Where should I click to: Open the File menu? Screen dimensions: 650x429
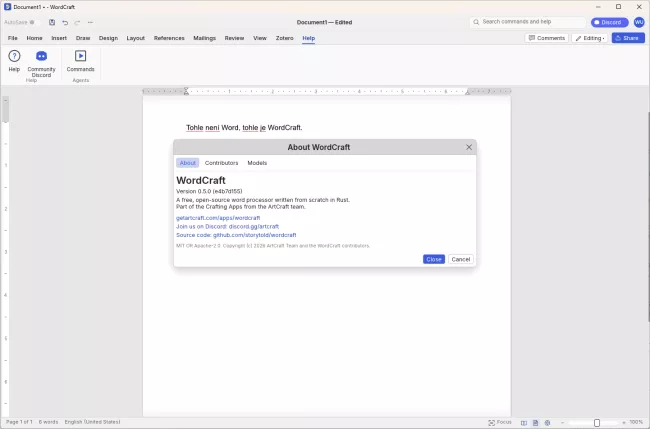(x=13, y=38)
